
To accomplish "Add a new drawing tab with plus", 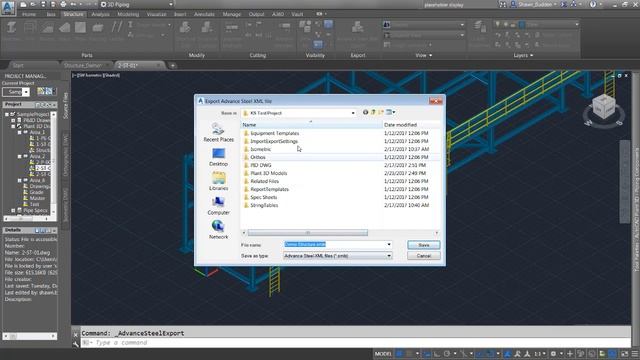I will click(173, 65).
